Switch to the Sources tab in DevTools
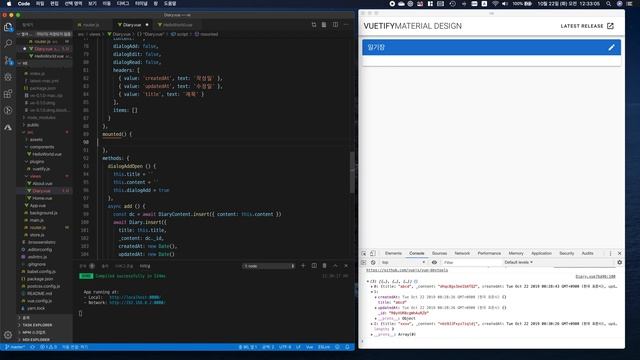 [439, 253]
